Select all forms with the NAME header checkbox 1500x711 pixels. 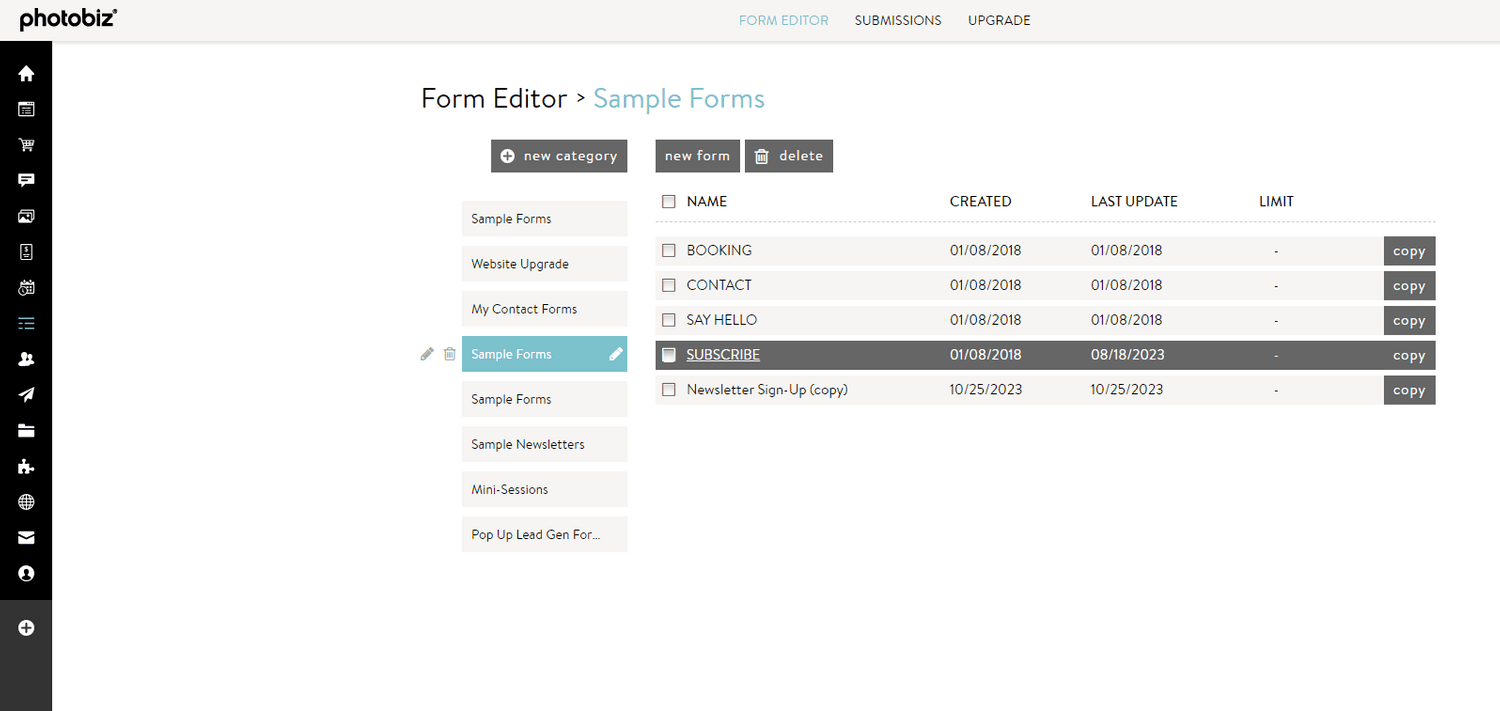pos(669,202)
